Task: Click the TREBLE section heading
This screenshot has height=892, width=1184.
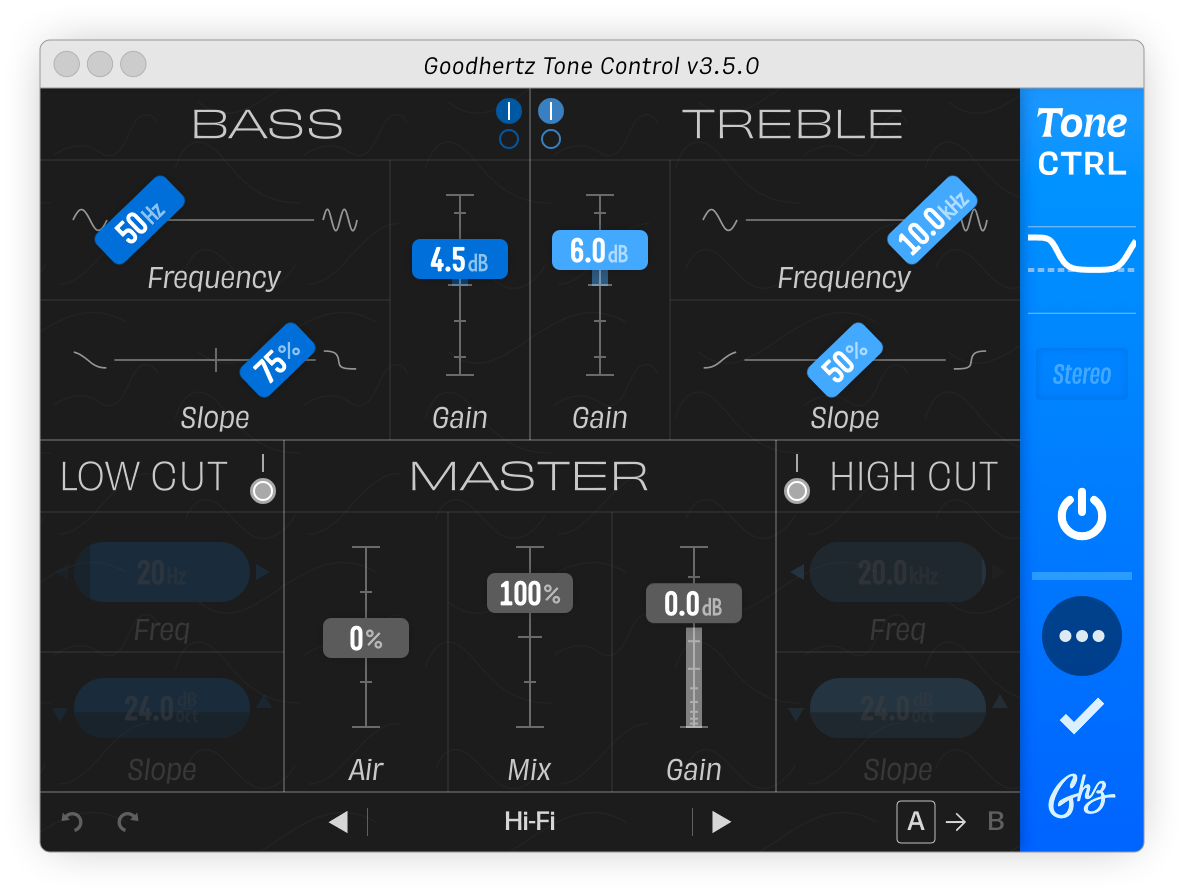Action: pyautogui.click(x=793, y=125)
